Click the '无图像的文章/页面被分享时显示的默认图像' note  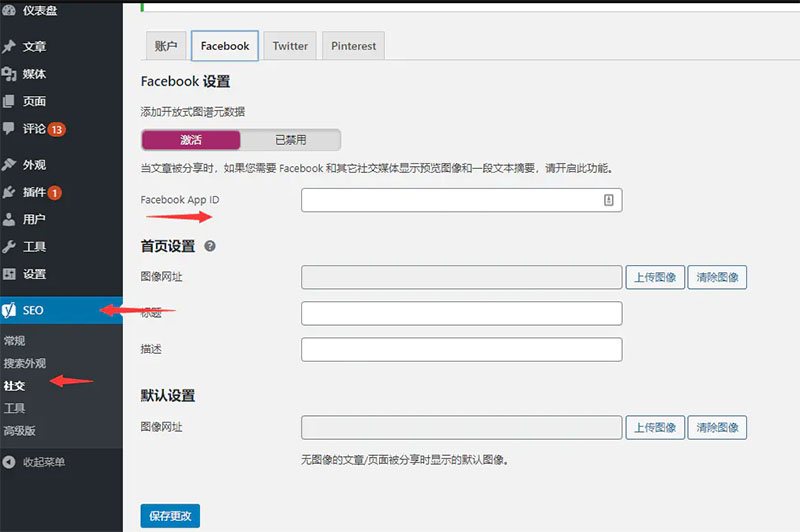coord(404,460)
